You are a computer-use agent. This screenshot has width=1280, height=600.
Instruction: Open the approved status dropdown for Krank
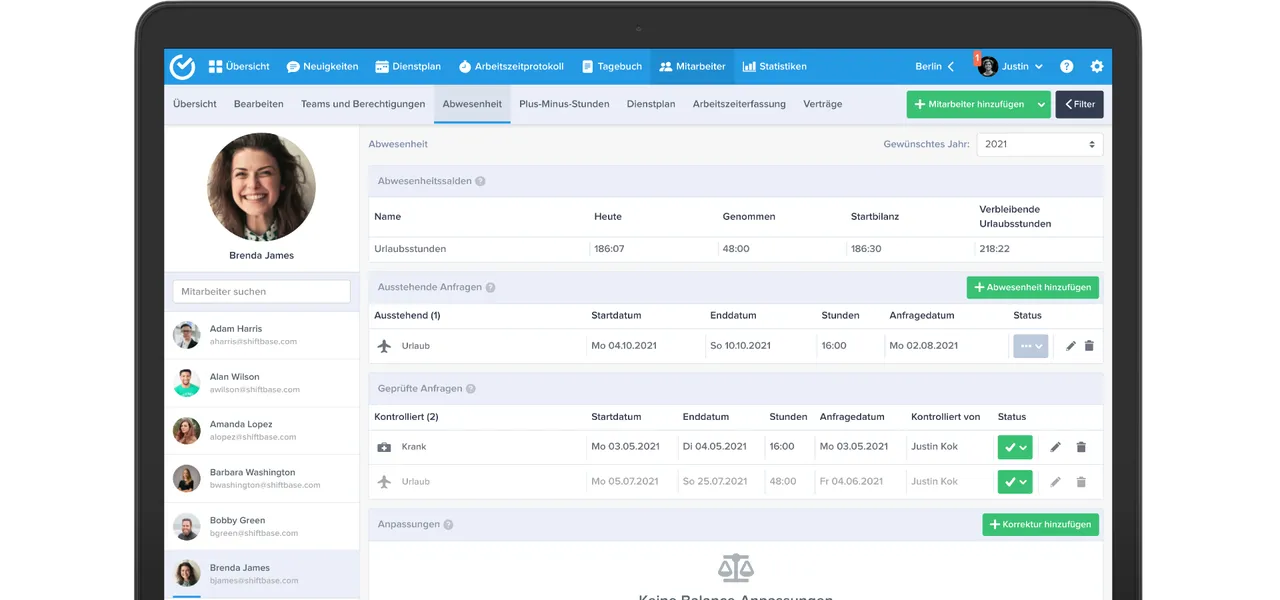pyautogui.click(x=1015, y=447)
